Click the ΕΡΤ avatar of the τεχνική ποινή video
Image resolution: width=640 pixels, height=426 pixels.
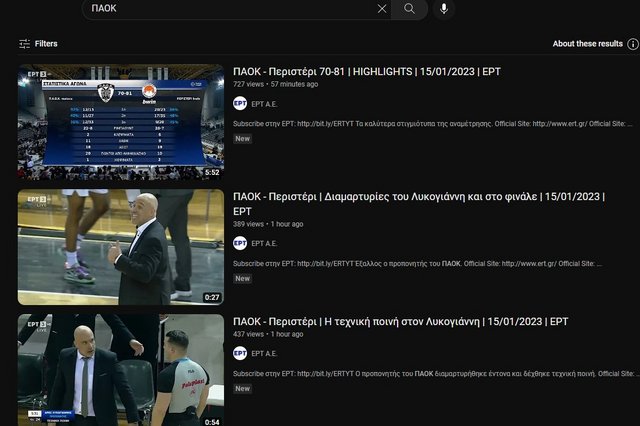[x=240, y=353]
